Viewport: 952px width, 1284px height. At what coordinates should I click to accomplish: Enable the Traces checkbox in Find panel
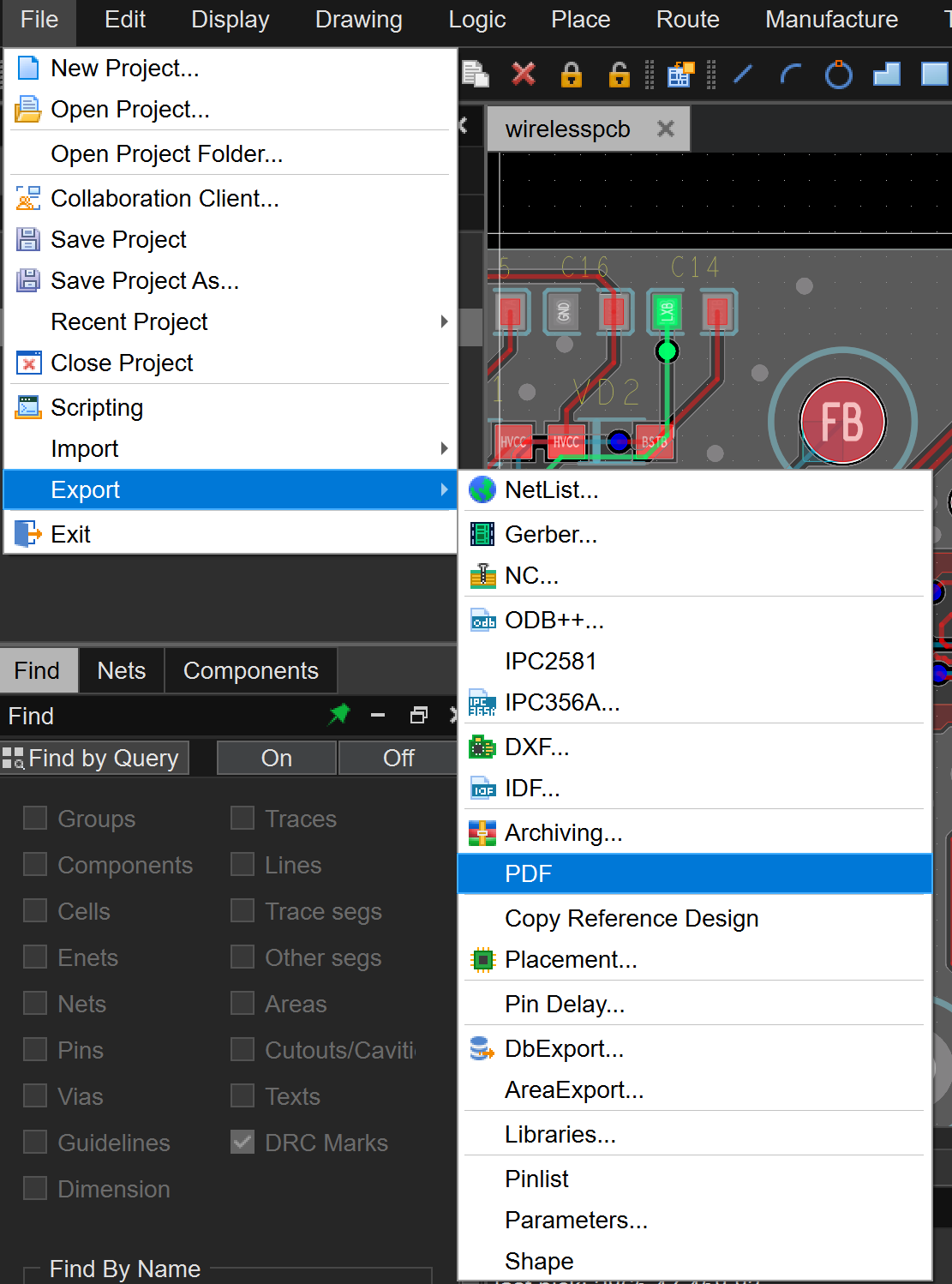pyautogui.click(x=242, y=819)
